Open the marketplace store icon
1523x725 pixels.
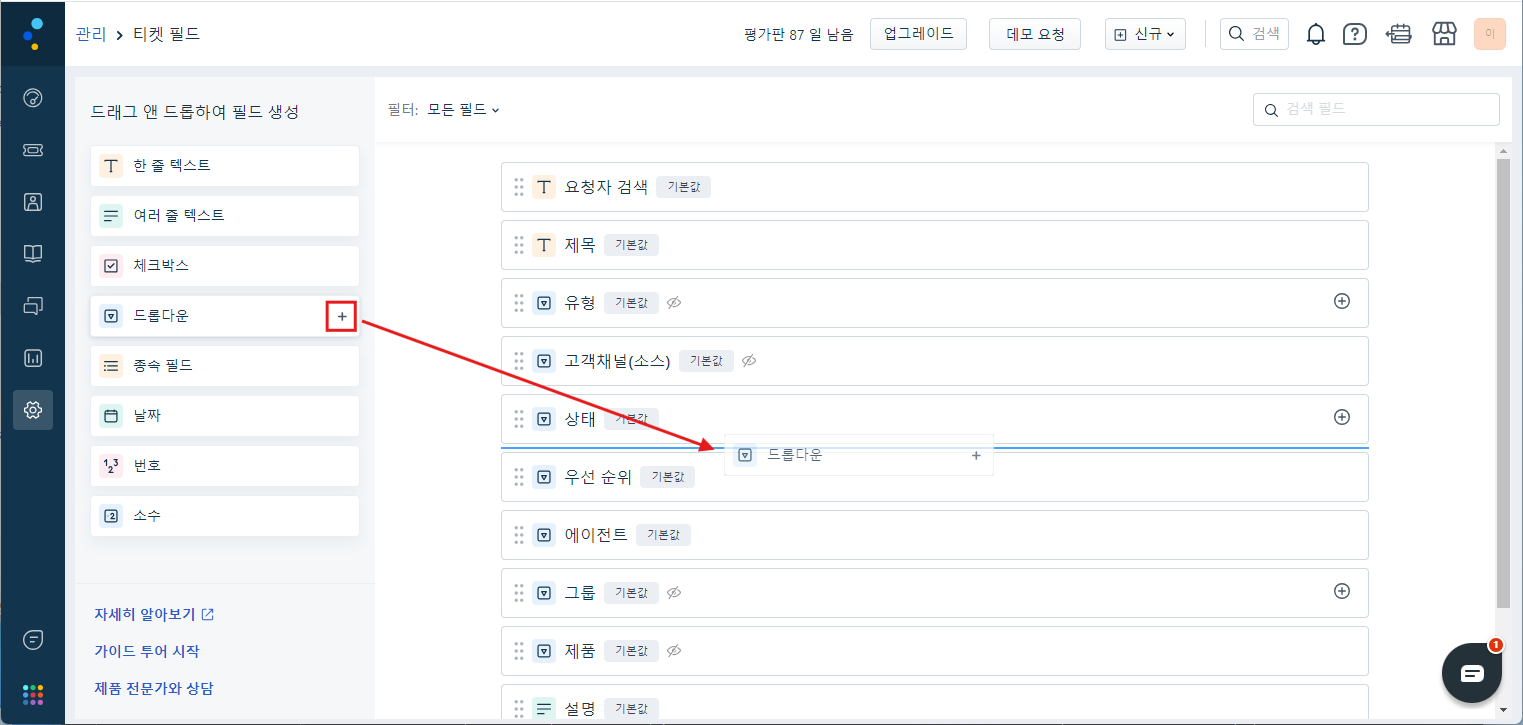pos(1444,34)
